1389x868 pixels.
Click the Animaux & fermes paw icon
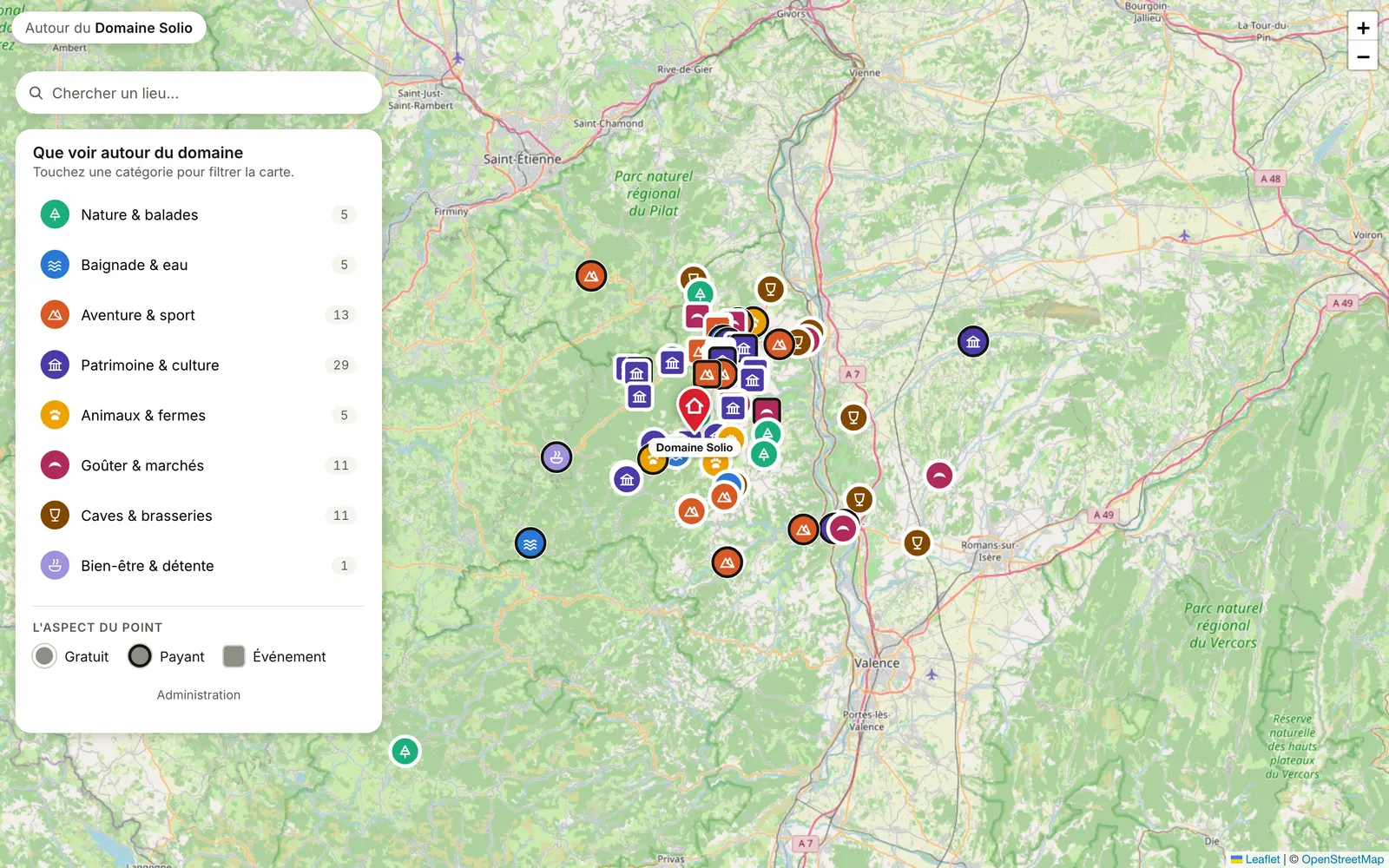tap(55, 415)
